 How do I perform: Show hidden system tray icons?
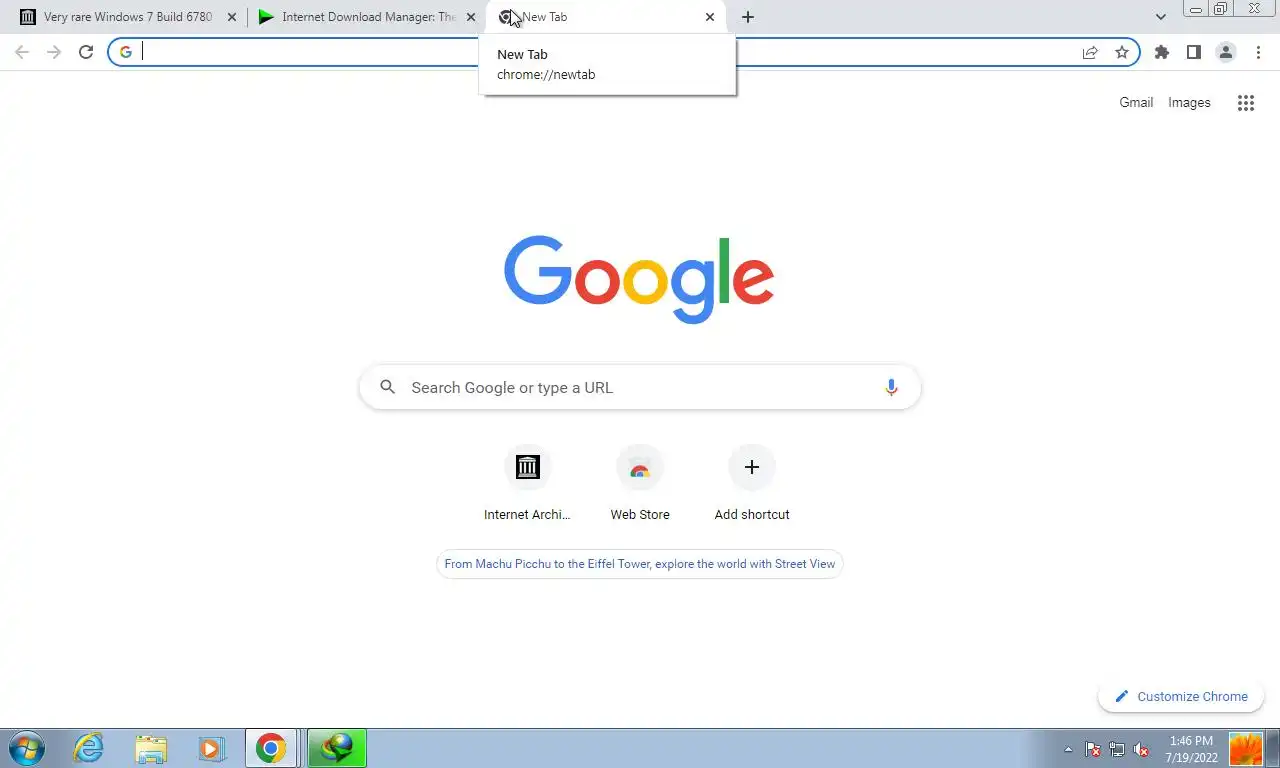tap(1068, 749)
